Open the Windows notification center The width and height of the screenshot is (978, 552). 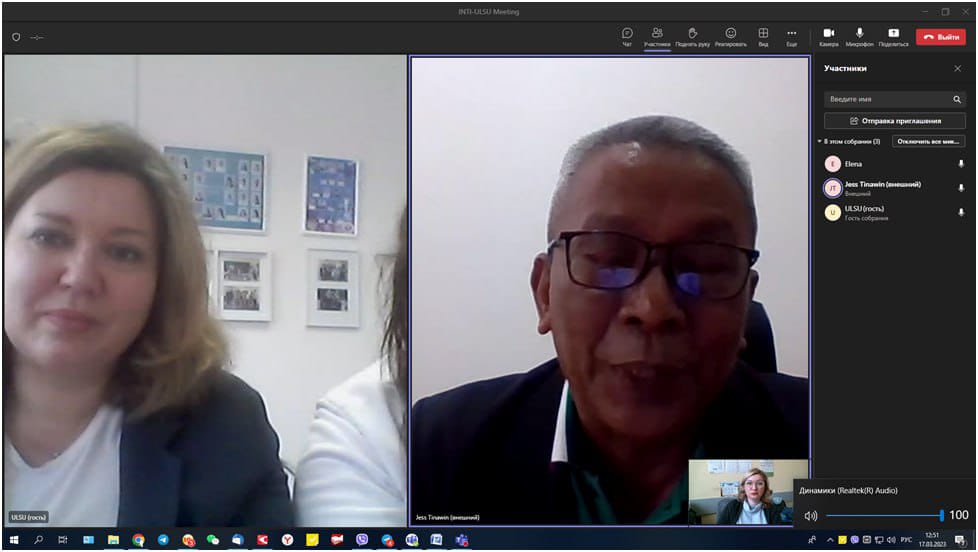(x=960, y=540)
